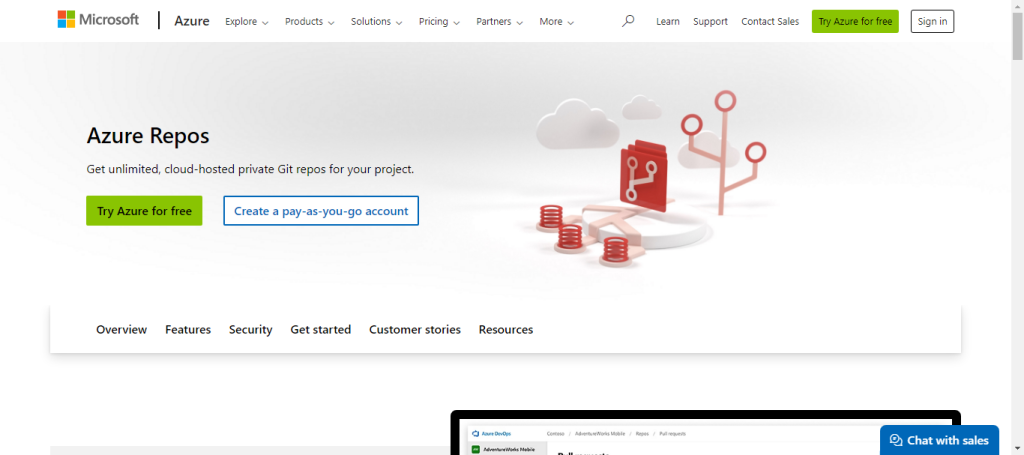This screenshot has width=1024, height=455.
Task: Open the Customer stories tab
Action: (415, 330)
